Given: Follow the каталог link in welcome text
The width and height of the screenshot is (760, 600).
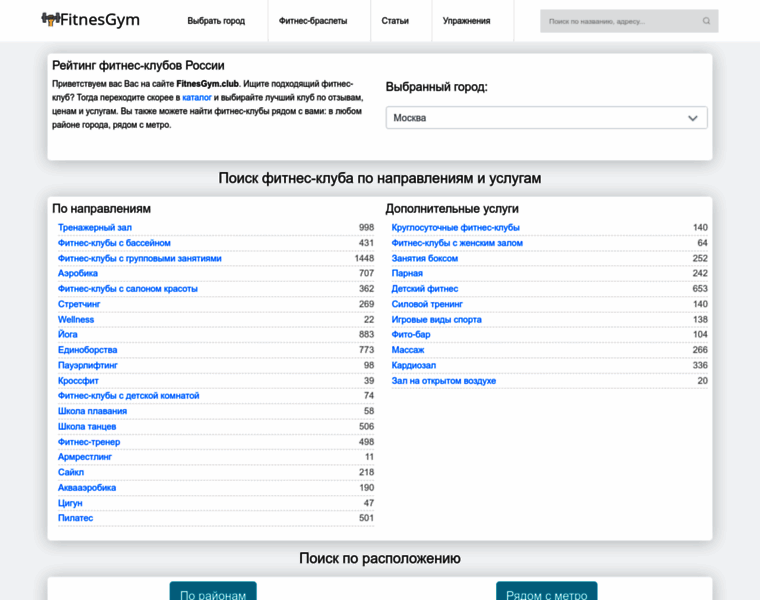Looking at the screenshot, I should tap(197, 98).
